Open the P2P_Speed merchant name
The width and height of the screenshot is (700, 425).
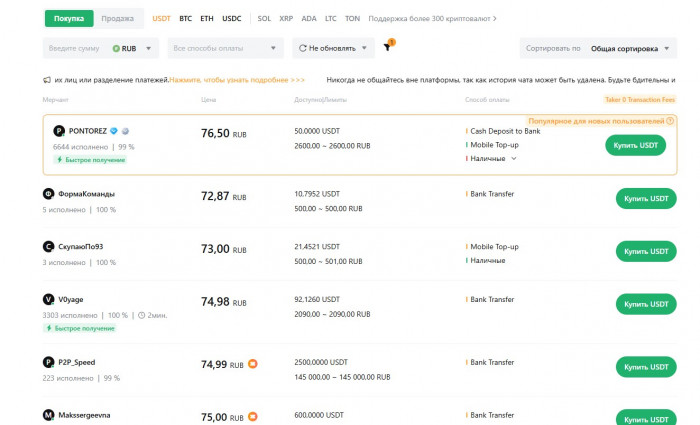point(77,362)
